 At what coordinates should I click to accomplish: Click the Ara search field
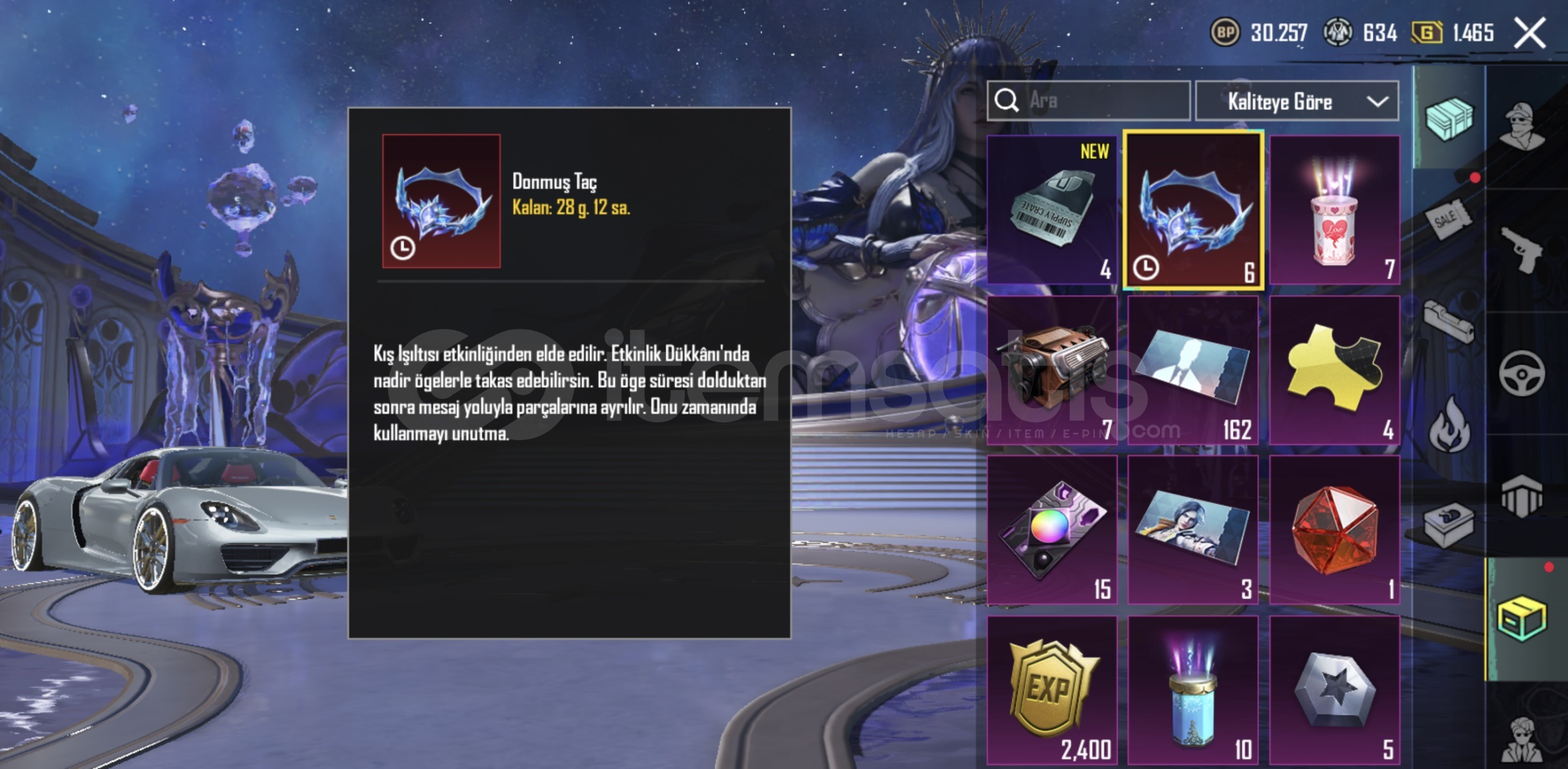[x=1088, y=100]
